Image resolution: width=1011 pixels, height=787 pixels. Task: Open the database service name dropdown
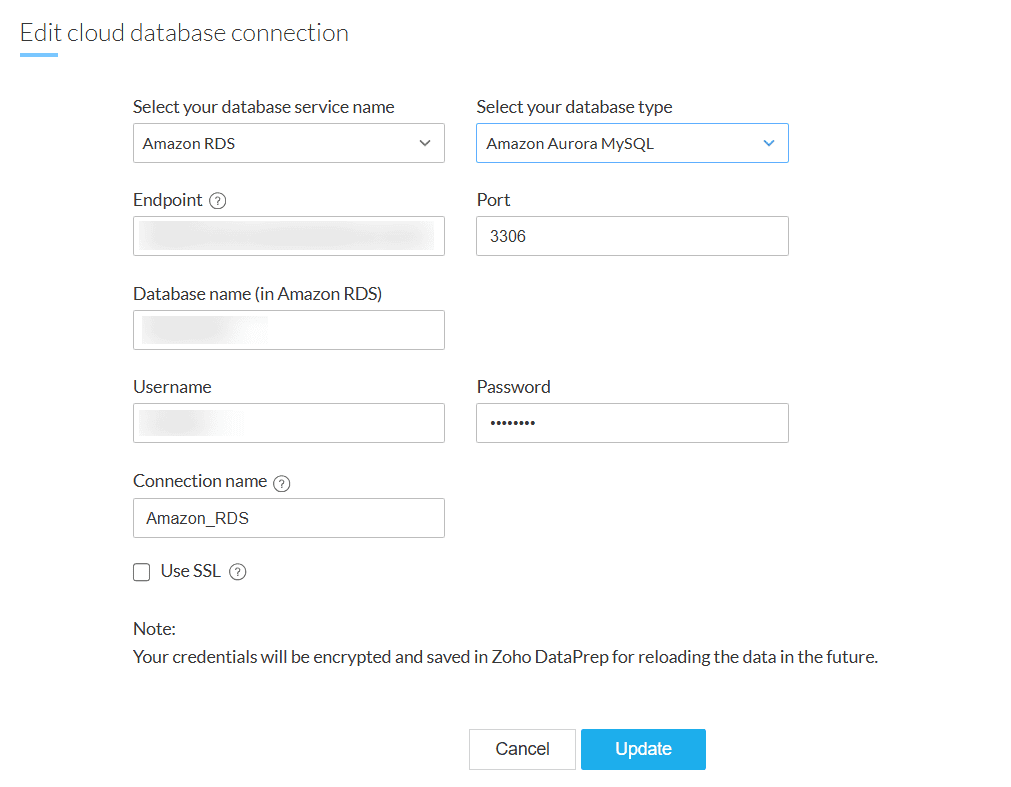tap(288, 143)
